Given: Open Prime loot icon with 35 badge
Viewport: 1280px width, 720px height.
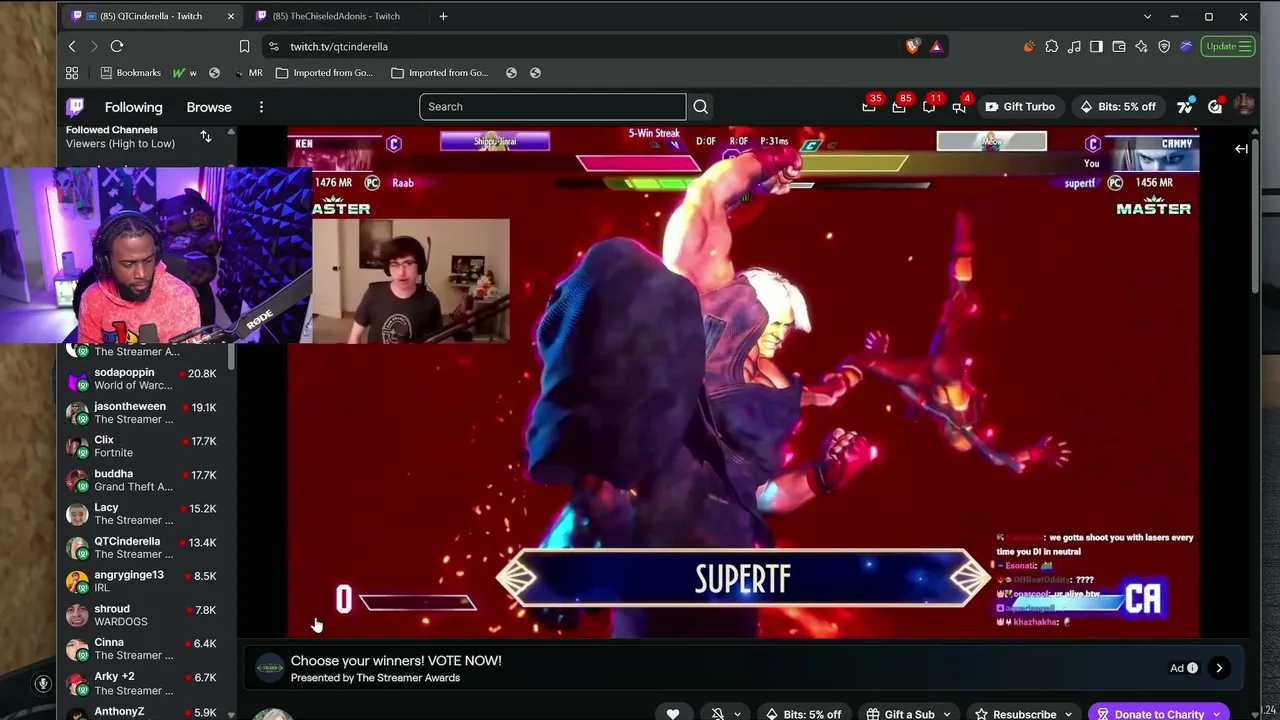Looking at the screenshot, I should click(869, 107).
